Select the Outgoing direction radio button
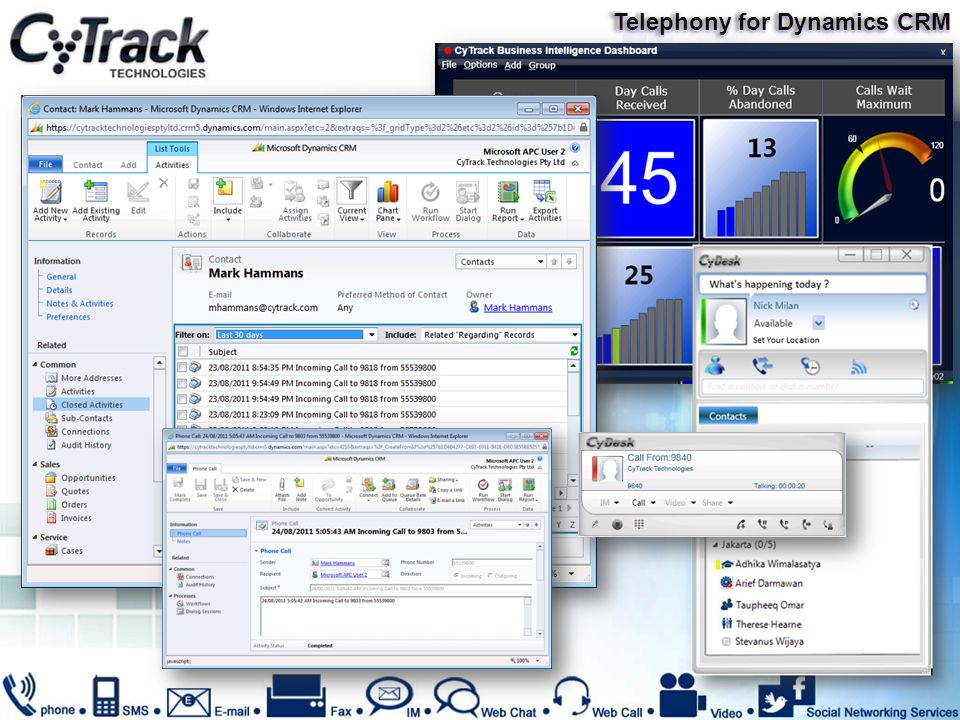The width and height of the screenshot is (960, 720). (490, 576)
